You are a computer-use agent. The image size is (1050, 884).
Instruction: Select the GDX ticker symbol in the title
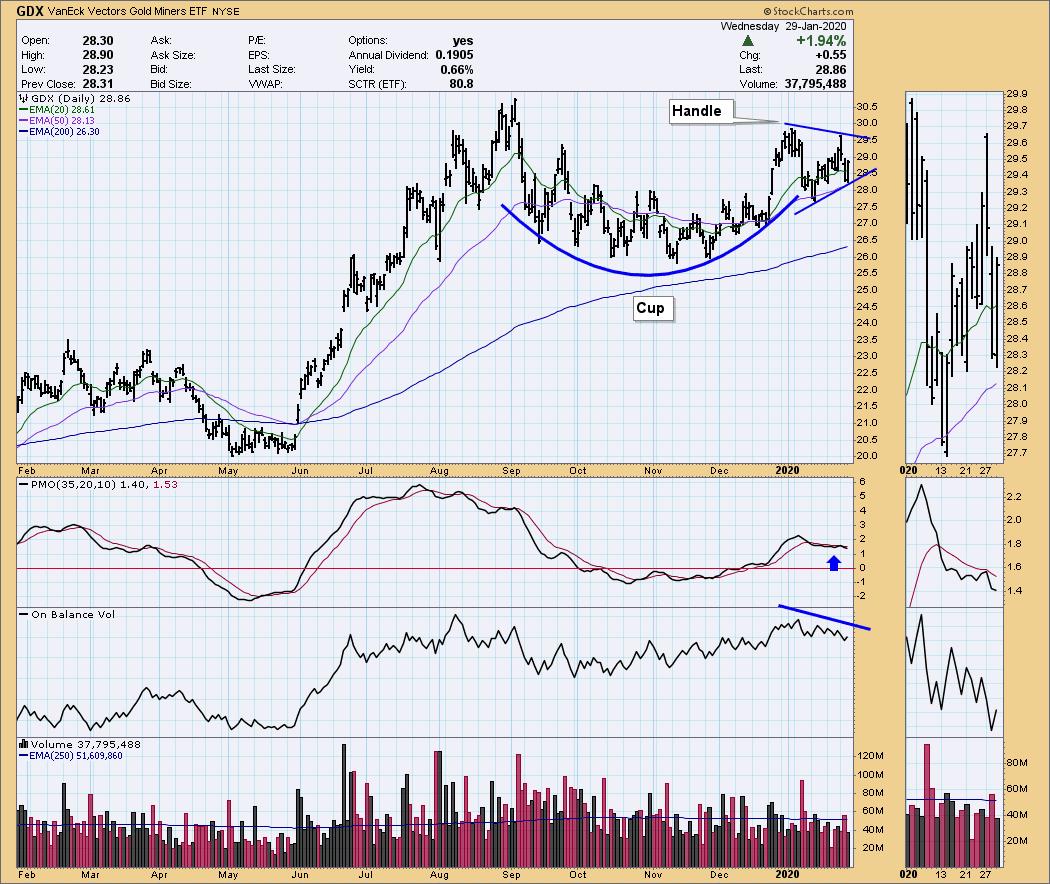coord(30,11)
